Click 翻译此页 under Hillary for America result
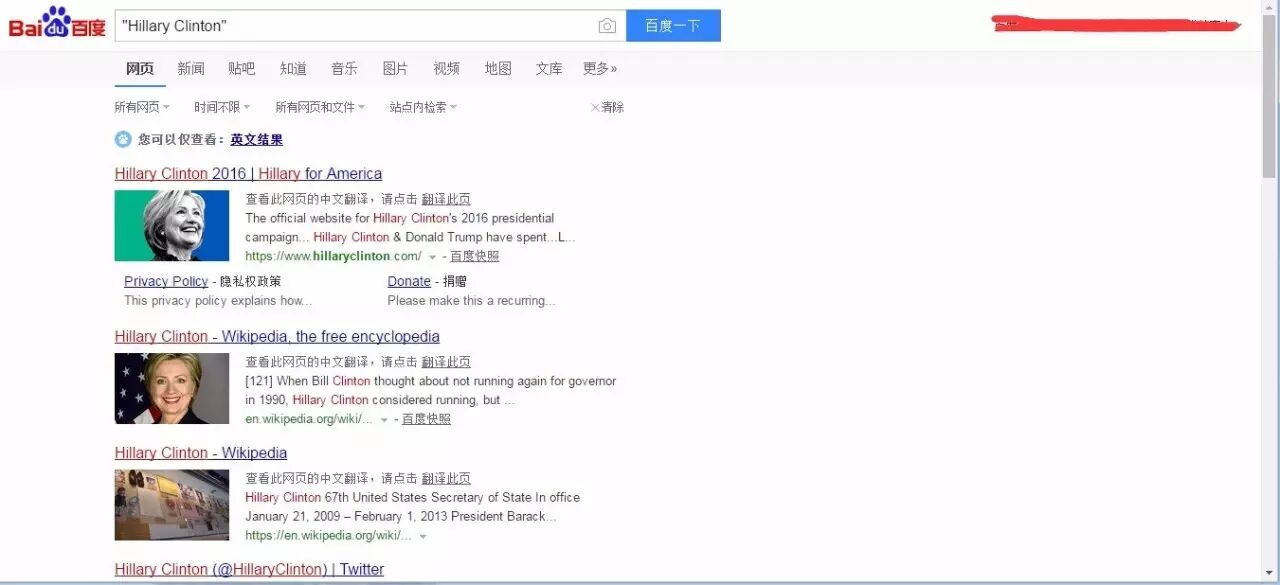The height and width of the screenshot is (585, 1280). coord(446,199)
